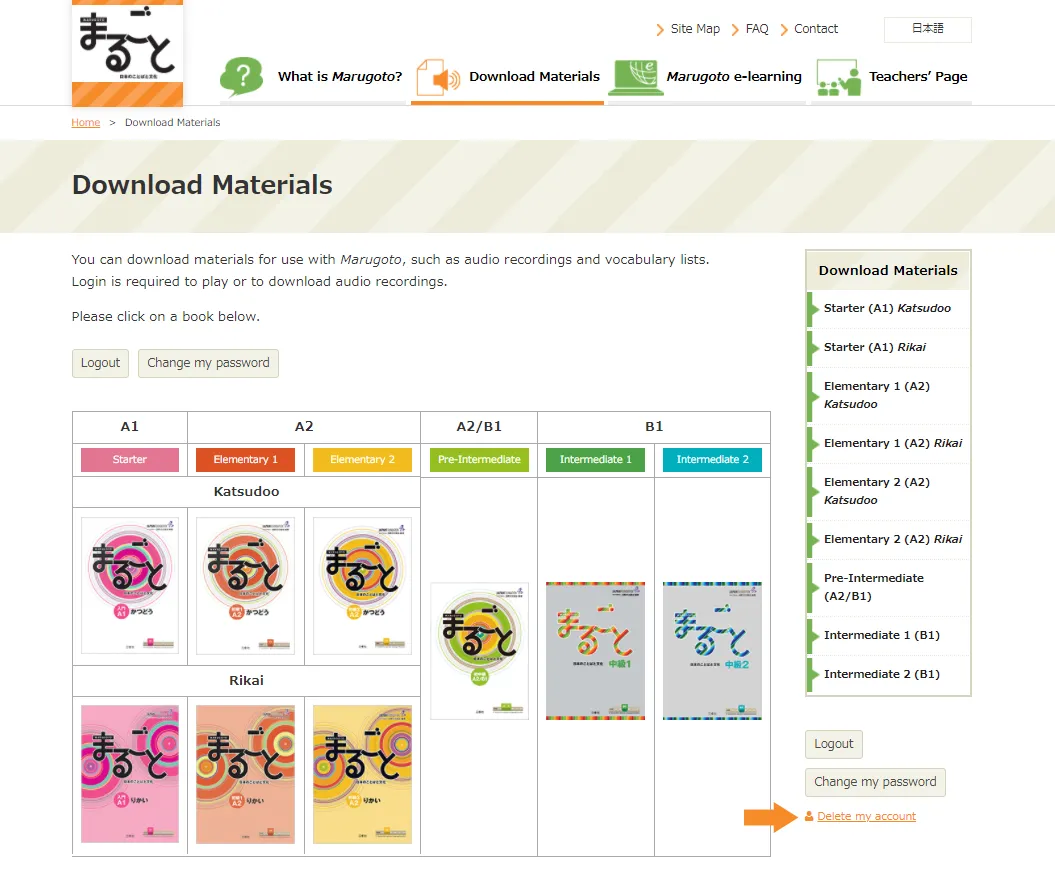Open the Contact link
Image resolution: width=1055 pixels, height=890 pixels.
[816, 29]
